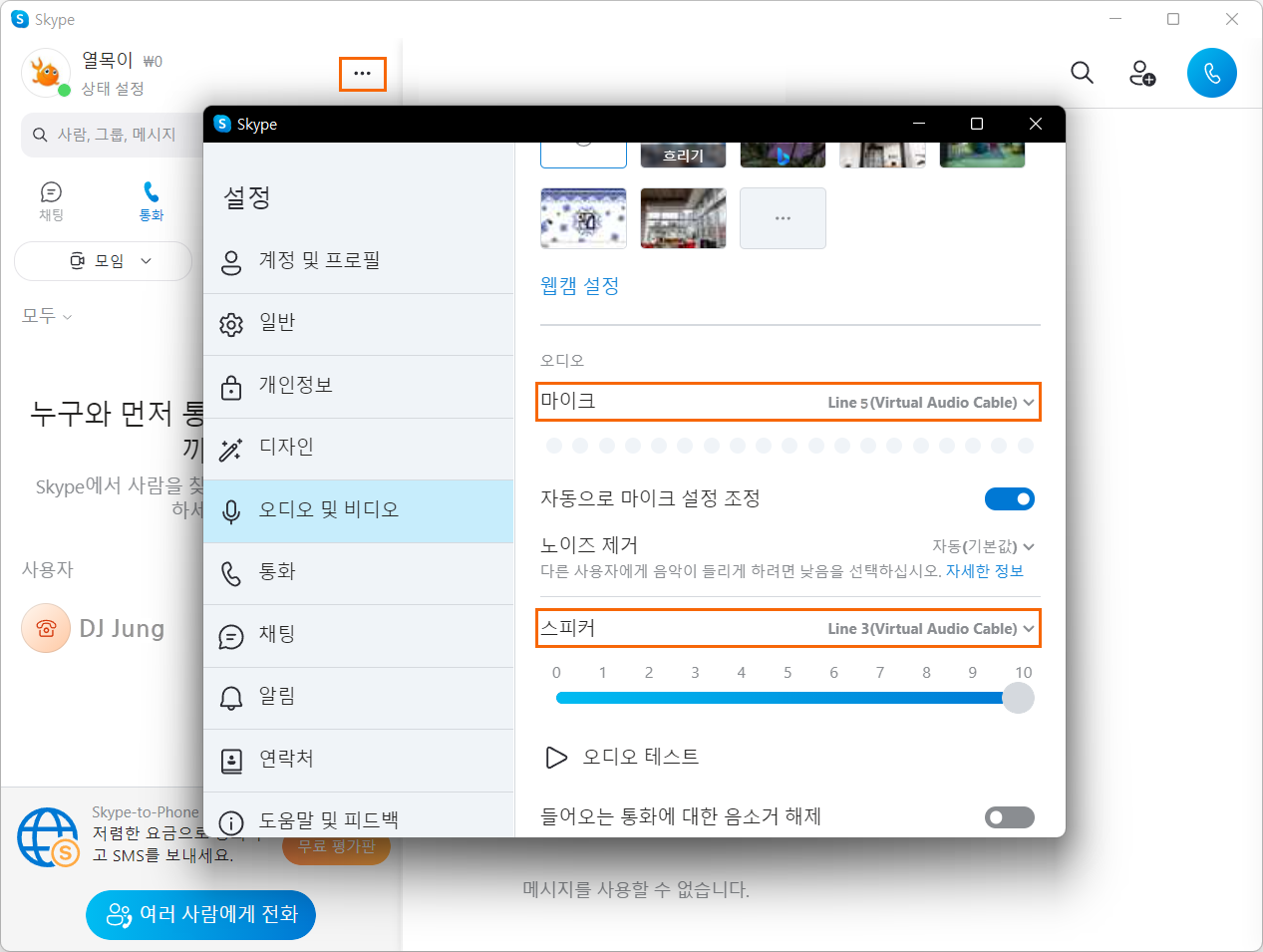Click the ₩0 Skype credit balance
Screen dimensions: 1263x952
(153, 62)
